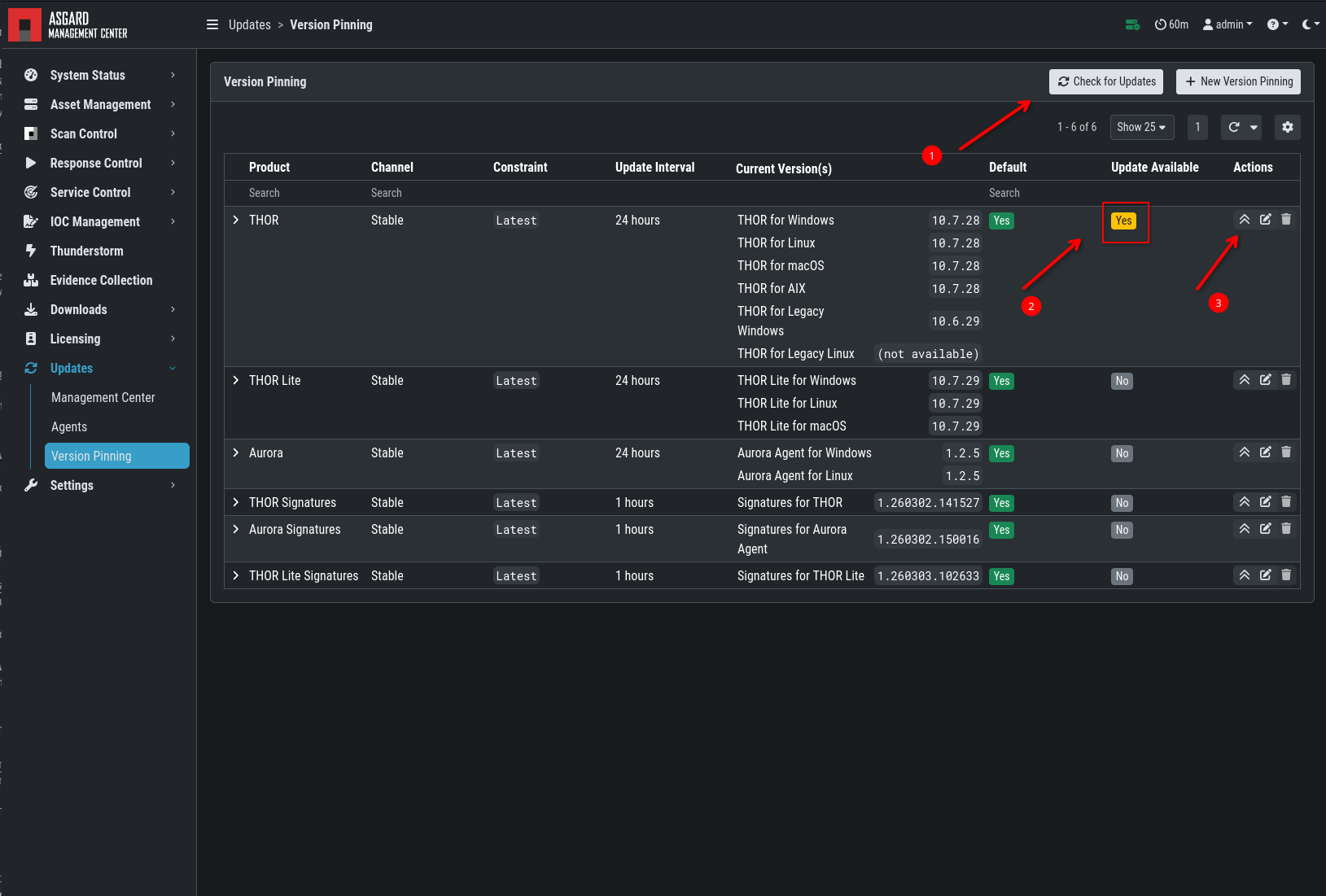
Task: Upgrade the Aurora Signatures pinning
Action: pyautogui.click(x=1245, y=528)
